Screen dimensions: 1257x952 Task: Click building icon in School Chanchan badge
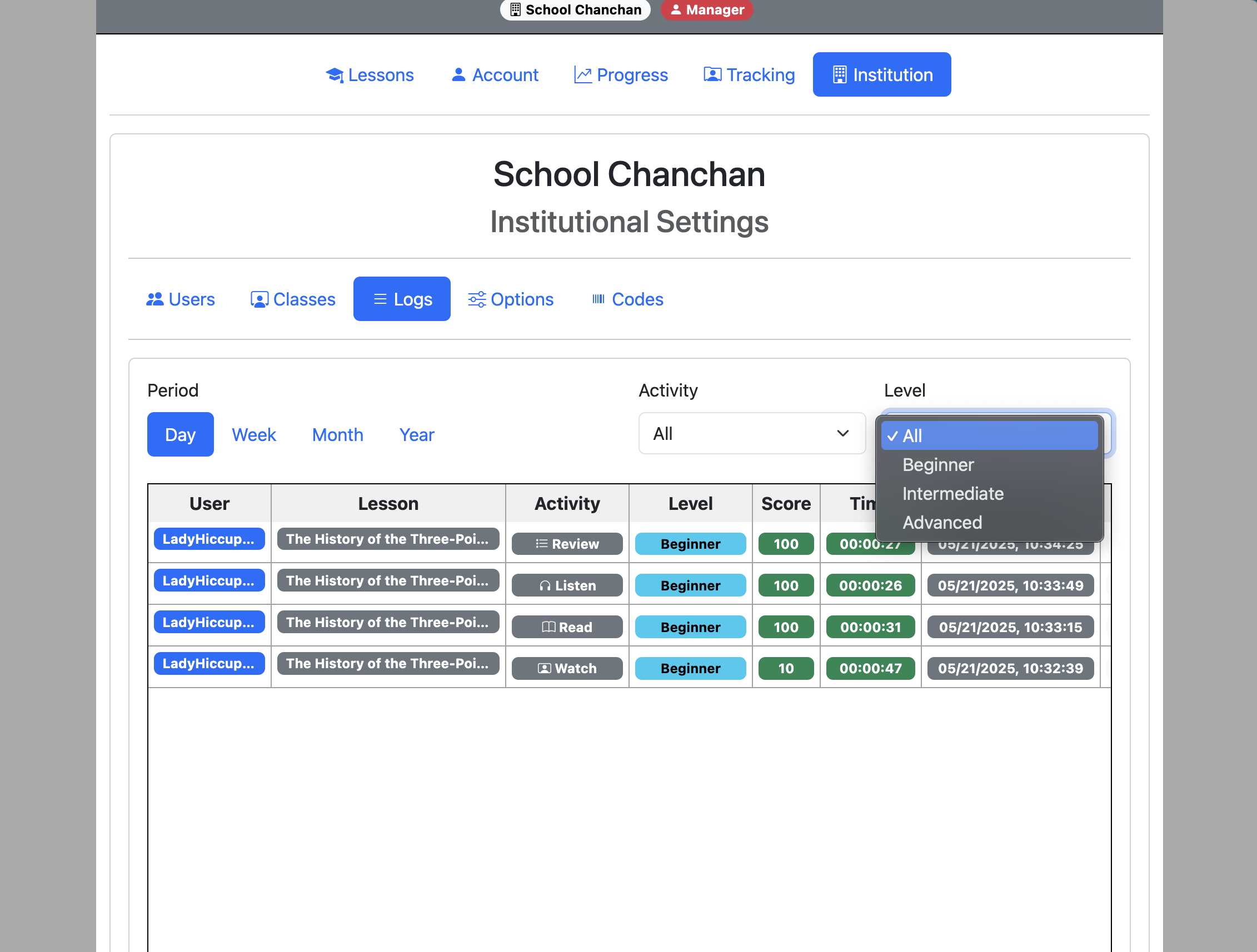coord(516,9)
